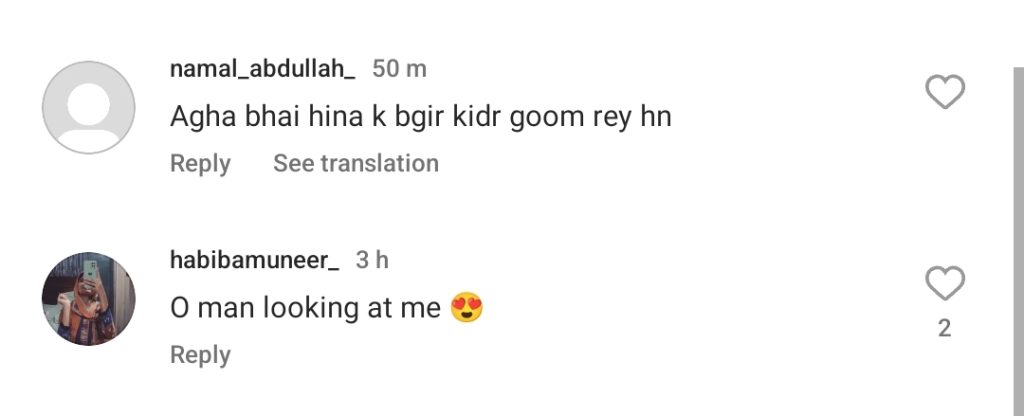Click See translation under the first comment
The width and height of the screenshot is (1024, 416).
(356, 163)
